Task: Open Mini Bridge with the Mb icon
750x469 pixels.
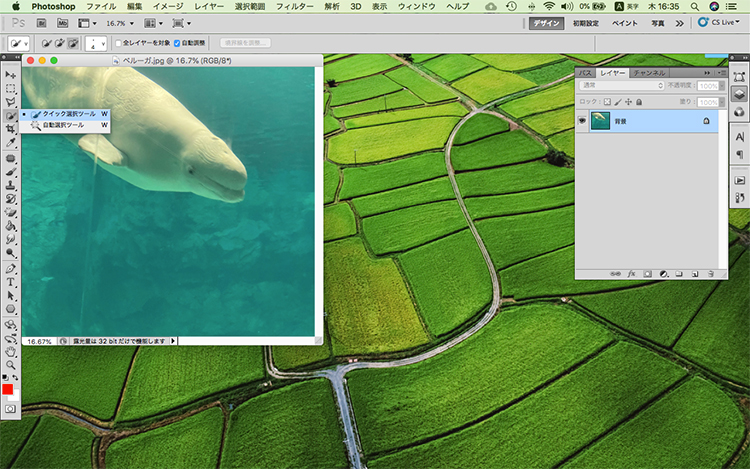Action: pyautogui.click(x=60, y=22)
